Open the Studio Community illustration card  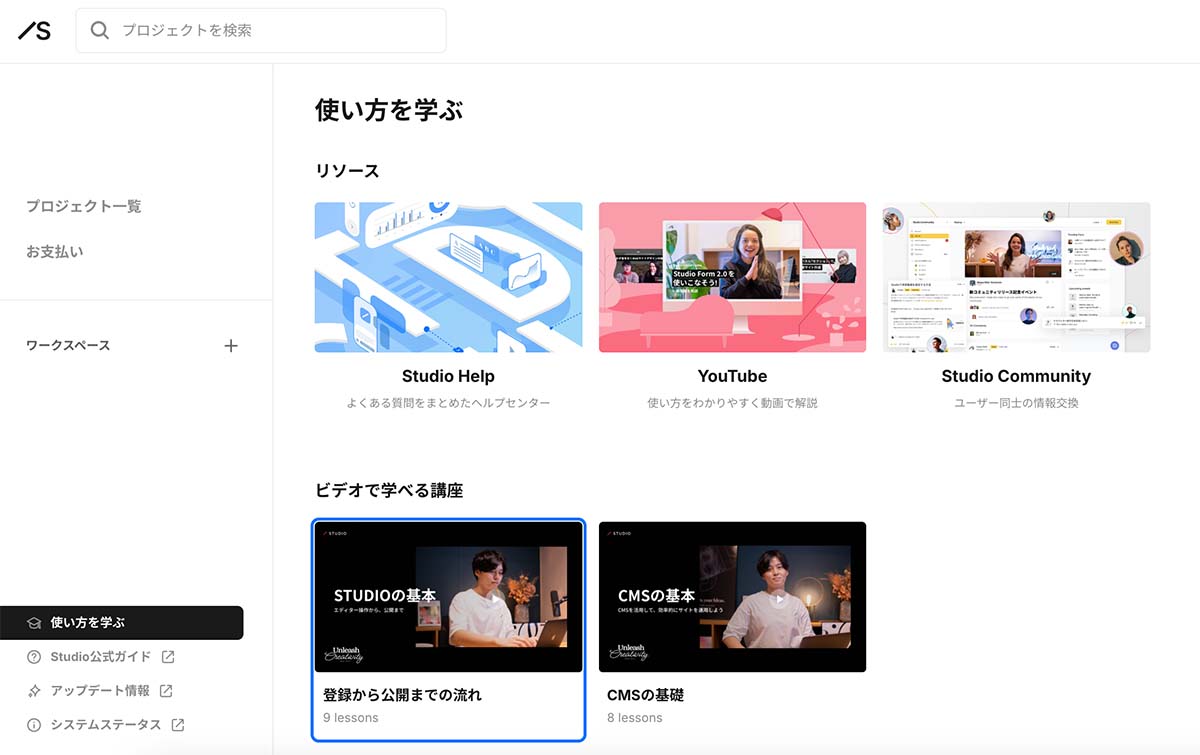point(1016,277)
